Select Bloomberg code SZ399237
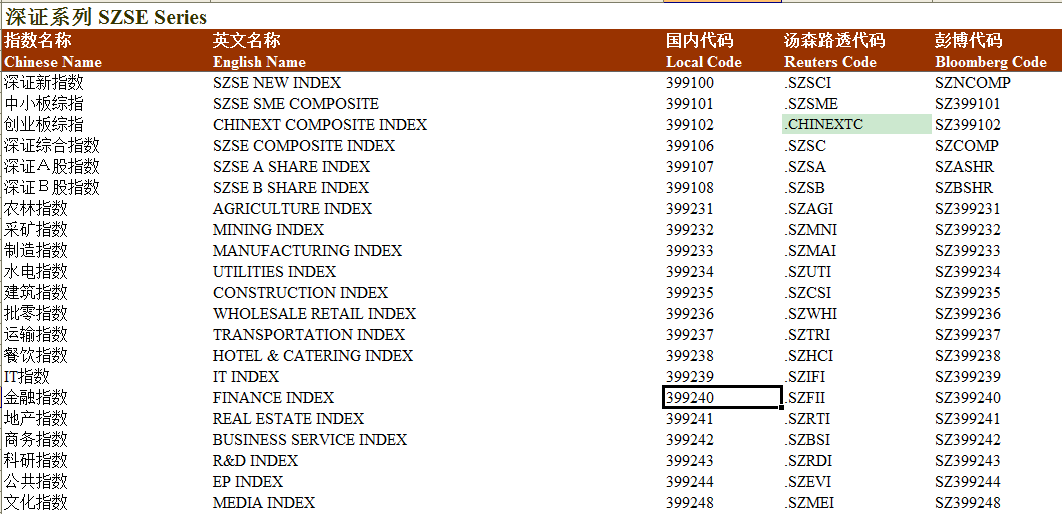Screen dimensions: 1062x514 (x=968, y=335)
